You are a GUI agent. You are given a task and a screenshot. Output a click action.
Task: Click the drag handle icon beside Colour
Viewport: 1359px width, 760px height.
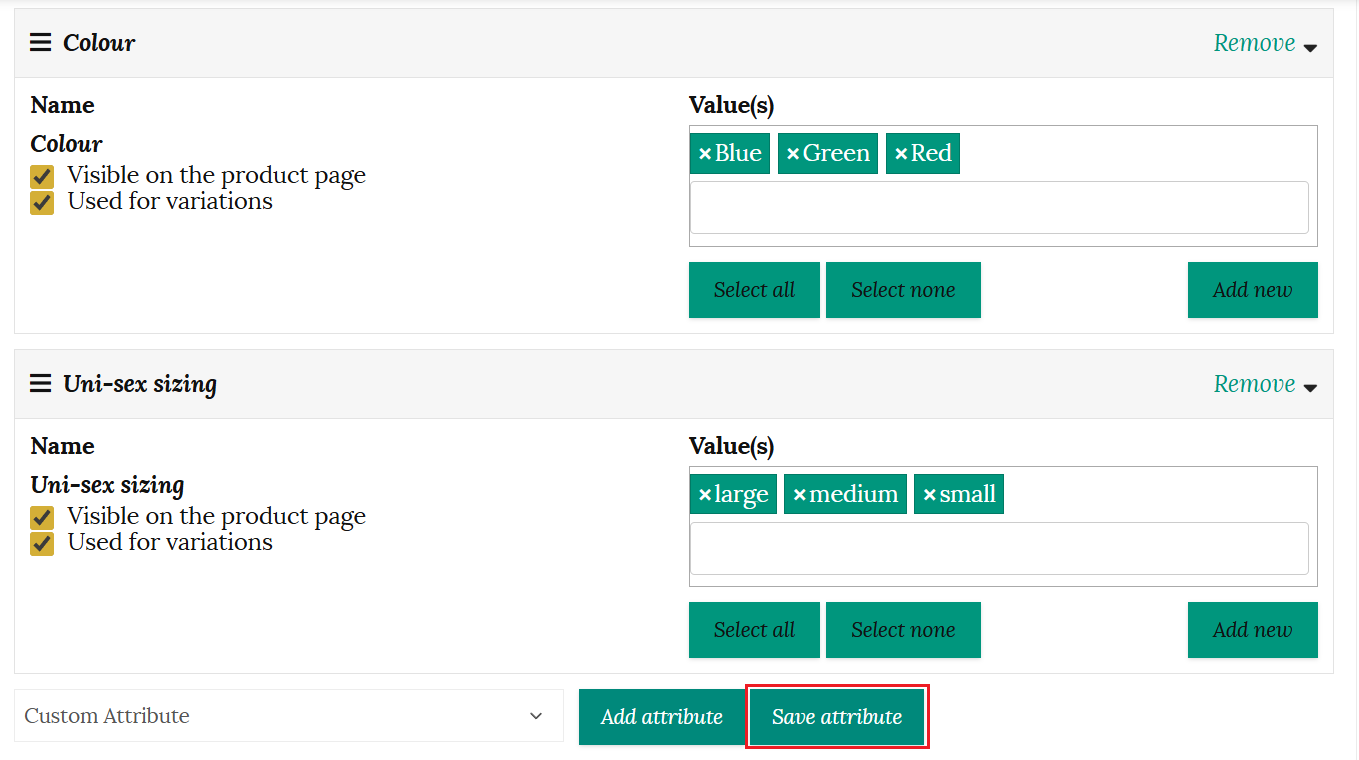tap(40, 43)
